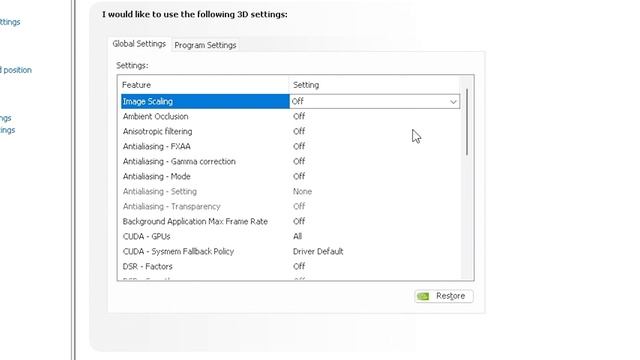Click the Driver Default setting value
This screenshot has height=360, width=640.
point(318,251)
